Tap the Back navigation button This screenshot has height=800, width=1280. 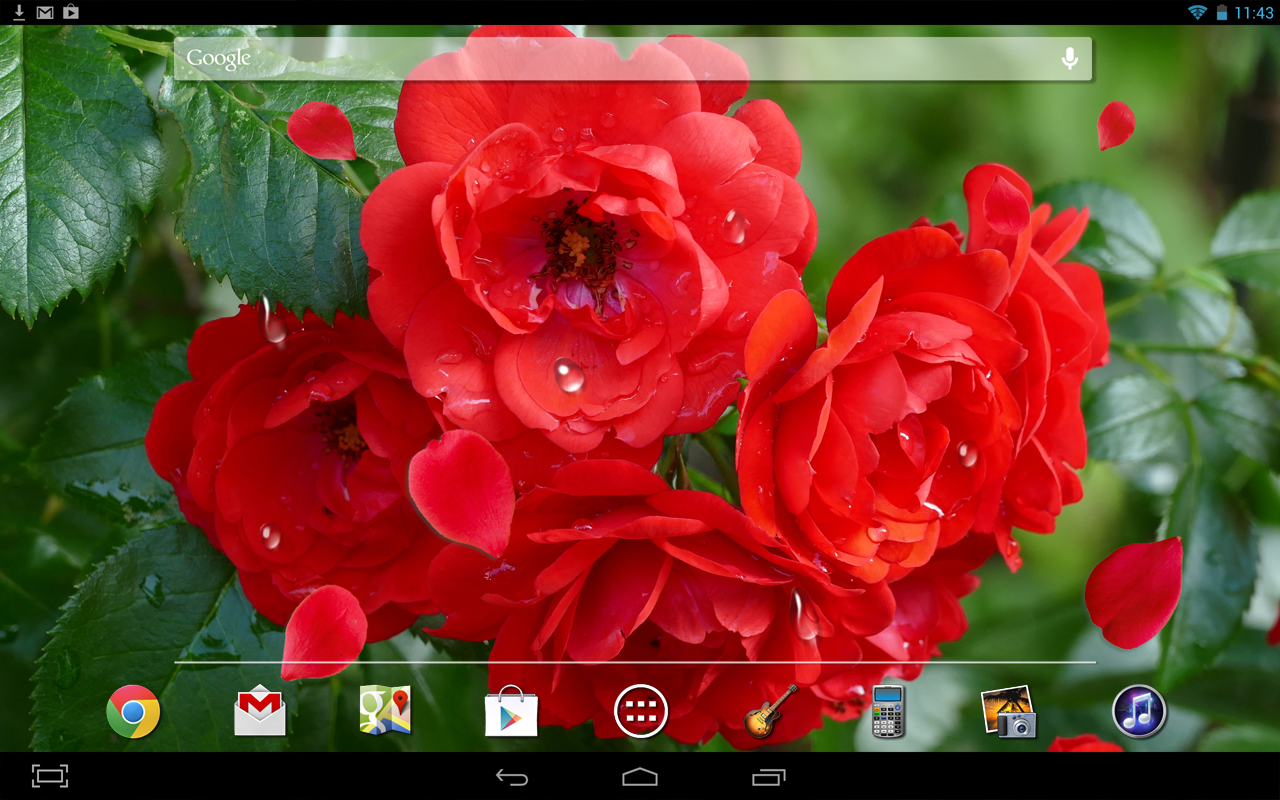(x=512, y=776)
